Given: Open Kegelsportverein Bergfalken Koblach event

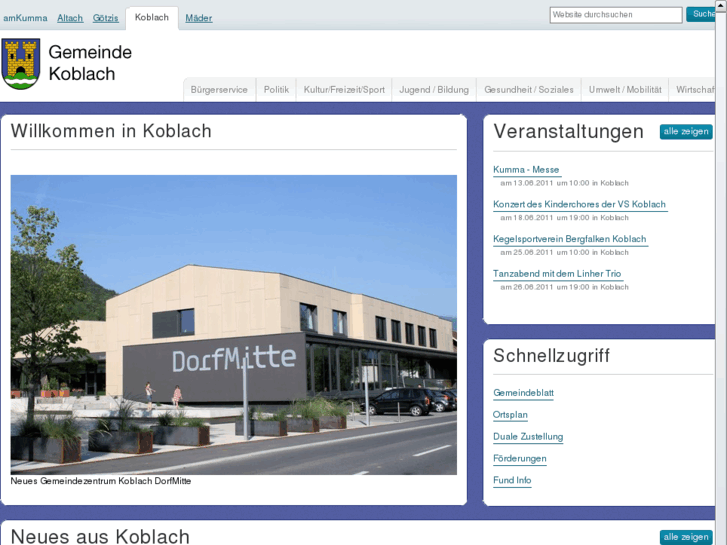Looking at the screenshot, I should [x=569, y=239].
